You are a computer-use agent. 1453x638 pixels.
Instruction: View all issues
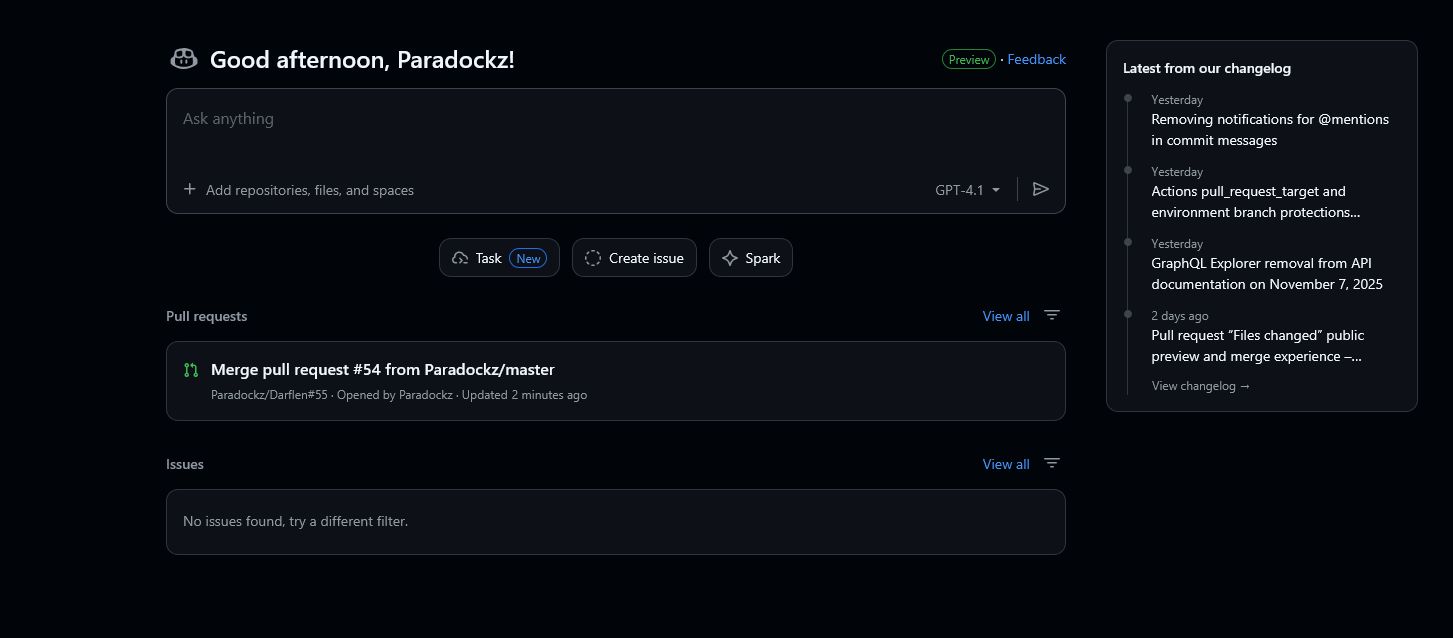[x=1006, y=464]
